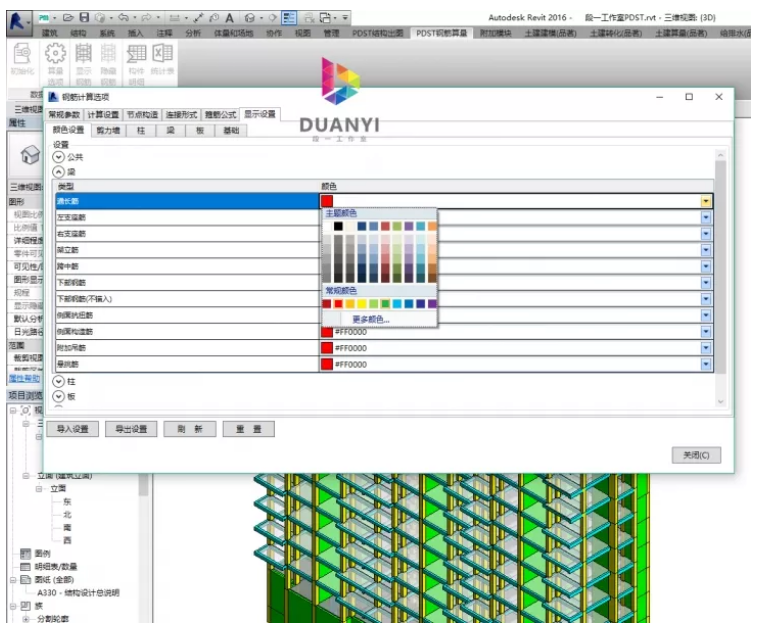This screenshot has height=627, width=760.
Task: Expand the 公共 settings section
Action: pyautogui.click(x=59, y=157)
